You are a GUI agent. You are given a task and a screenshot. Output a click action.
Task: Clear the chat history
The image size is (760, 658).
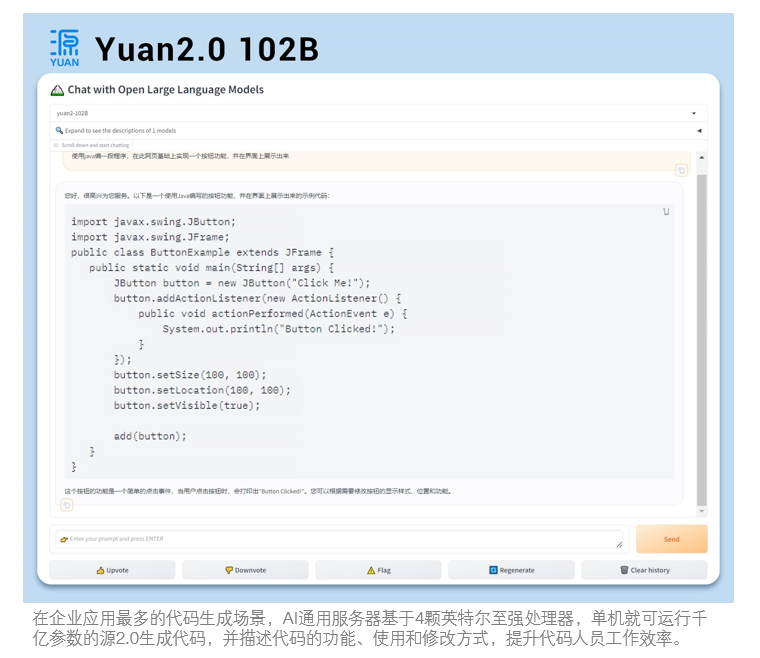tap(645, 570)
